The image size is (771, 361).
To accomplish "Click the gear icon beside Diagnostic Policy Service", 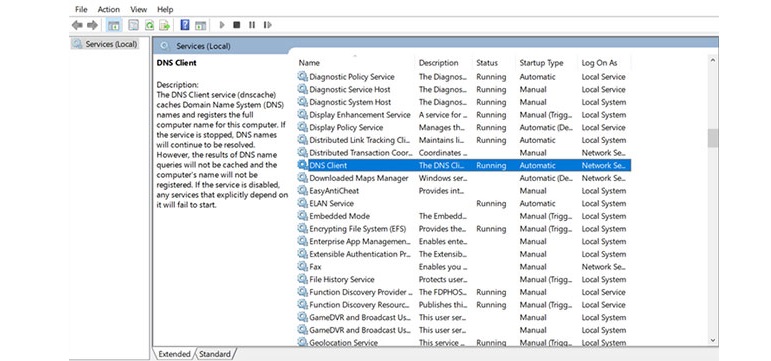I will 302,77.
